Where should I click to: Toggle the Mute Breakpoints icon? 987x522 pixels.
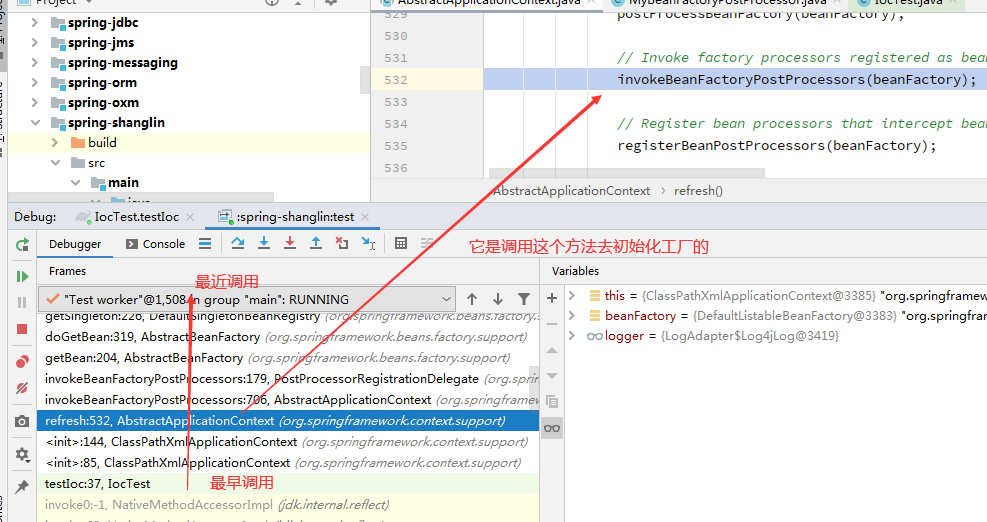(22, 388)
